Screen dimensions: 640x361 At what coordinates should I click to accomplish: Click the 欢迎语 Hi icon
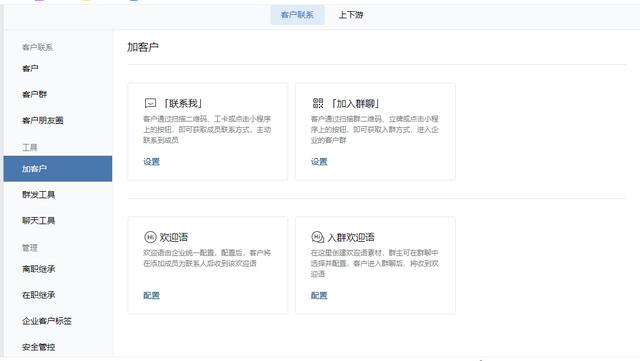coord(150,237)
